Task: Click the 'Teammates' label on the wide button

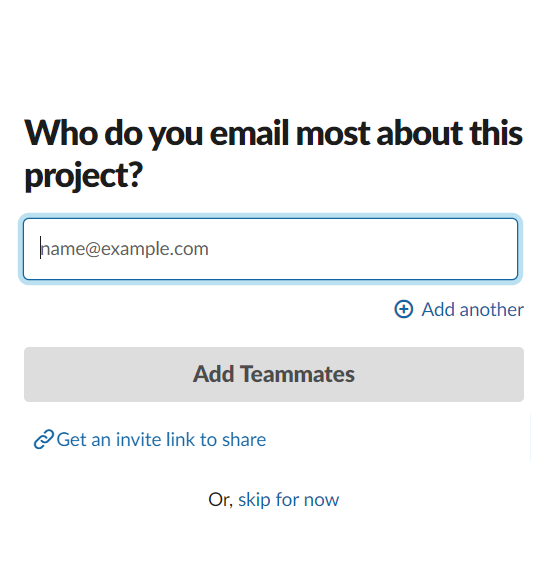Action: click(297, 374)
